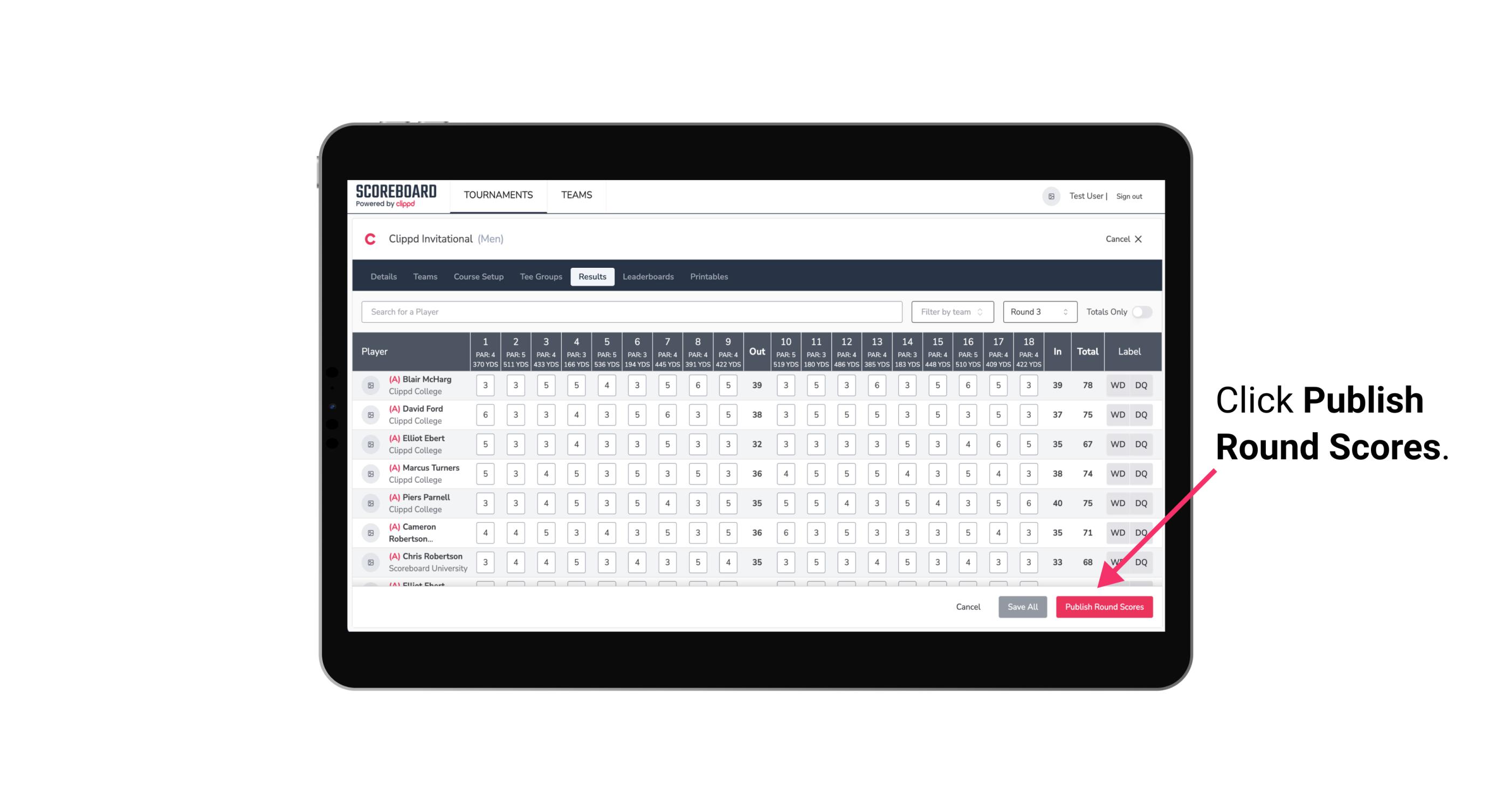Image resolution: width=1510 pixels, height=812 pixels.
Task: Click the Save All button
Action: click(x=1022, y=607)
